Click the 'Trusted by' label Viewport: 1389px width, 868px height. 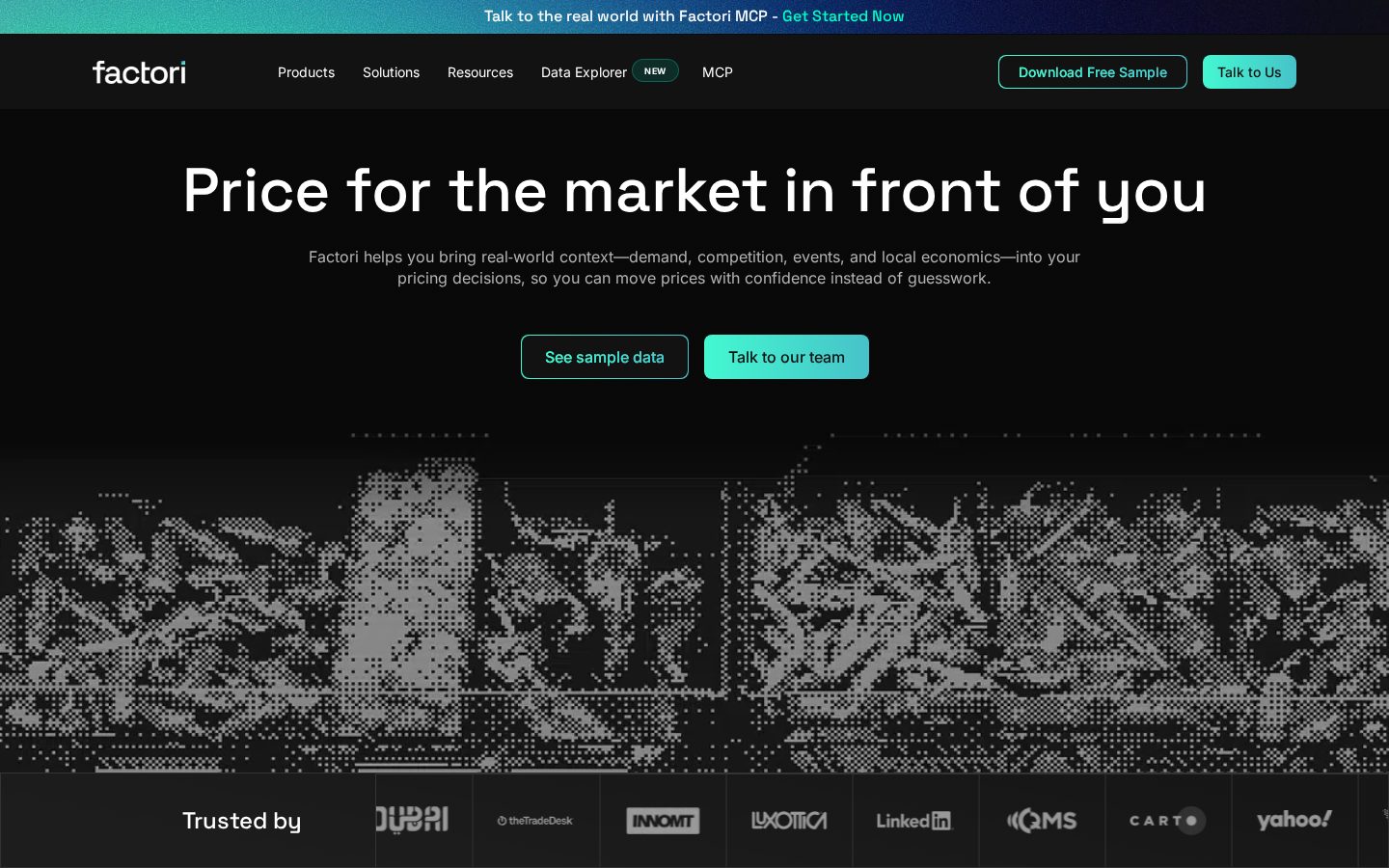click(x=242, y=821)
